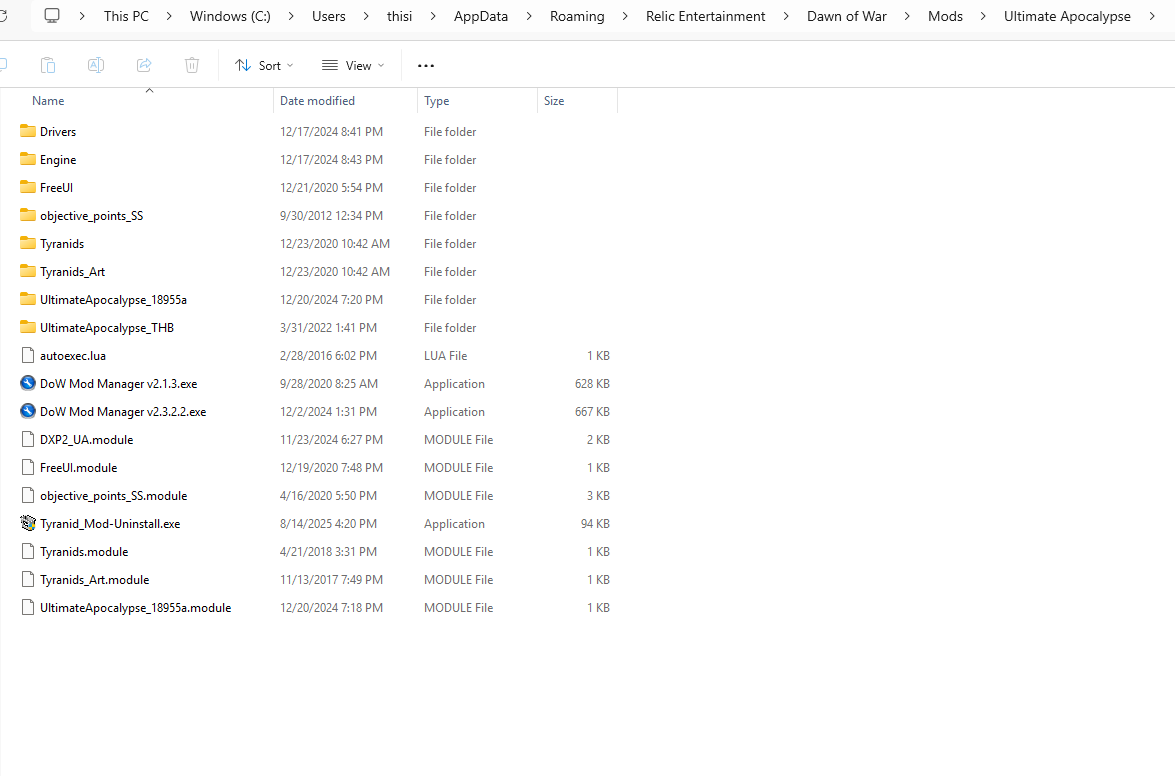Screen dimensions: 1175x776
Task: Click the Tyranids.module file icon
Action: pyautogui.click(x=28, y=551)
